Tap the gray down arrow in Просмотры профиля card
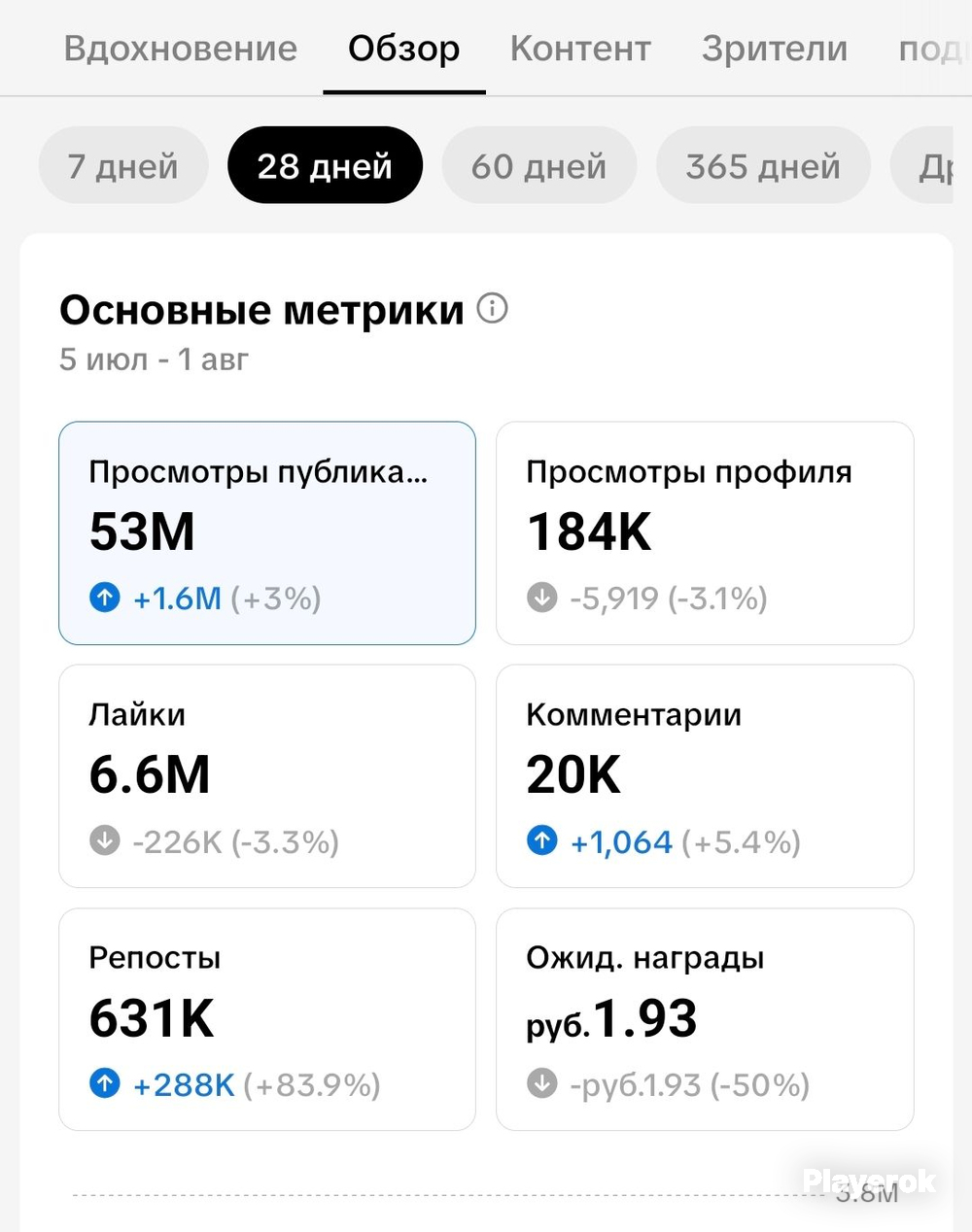Screen dimensions: 972x1232 coord(542,597)
